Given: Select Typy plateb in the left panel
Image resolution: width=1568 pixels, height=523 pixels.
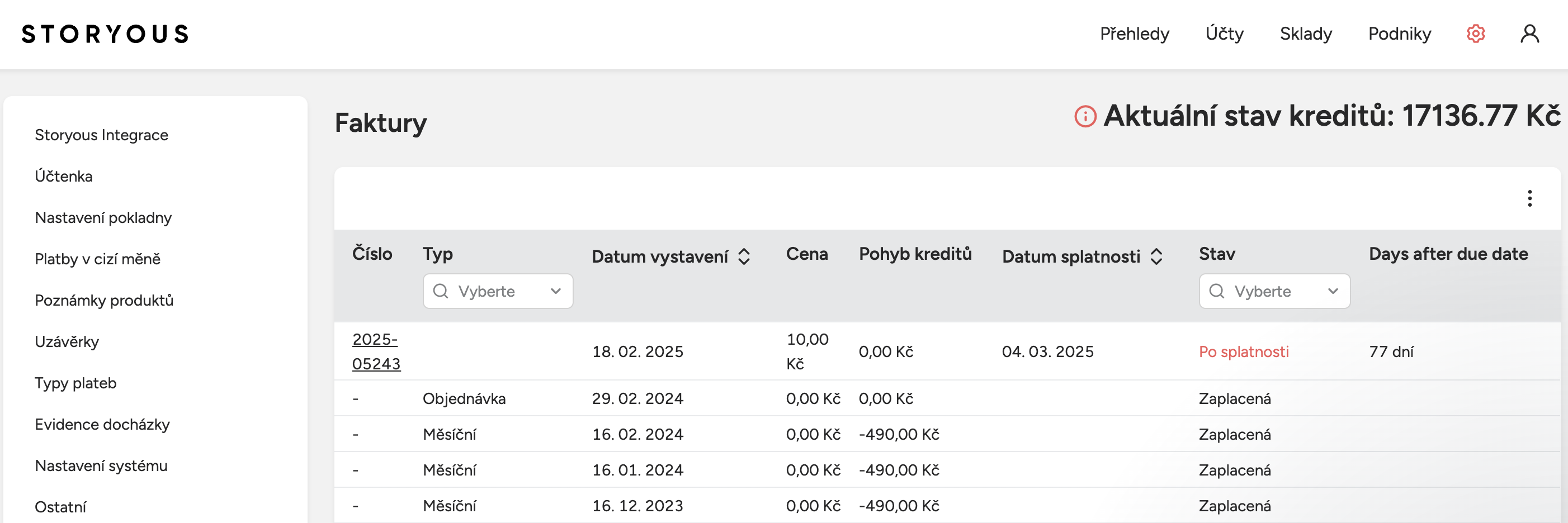Looking at the screenshot, I should coord(75,383).
